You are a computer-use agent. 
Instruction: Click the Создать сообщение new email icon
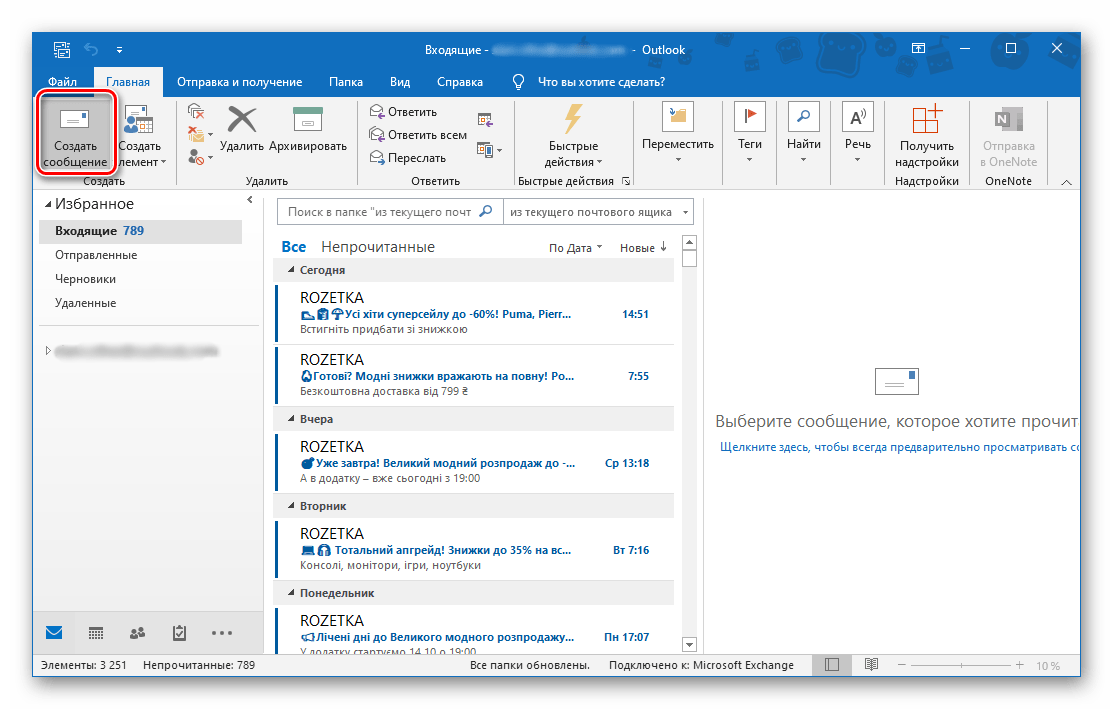(x=74, y=121)
